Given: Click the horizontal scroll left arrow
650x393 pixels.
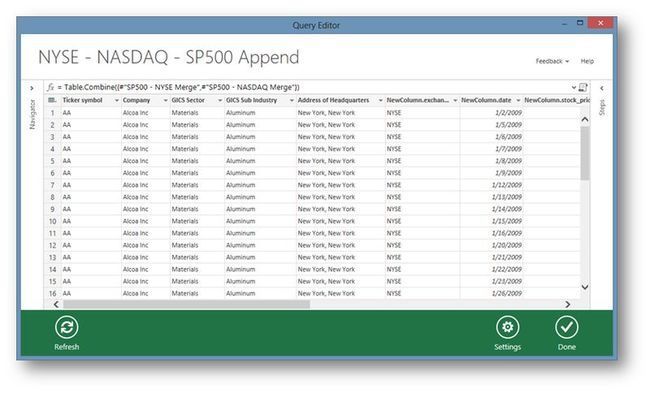Looking at the screenshot, I should [x=56, y=304].
